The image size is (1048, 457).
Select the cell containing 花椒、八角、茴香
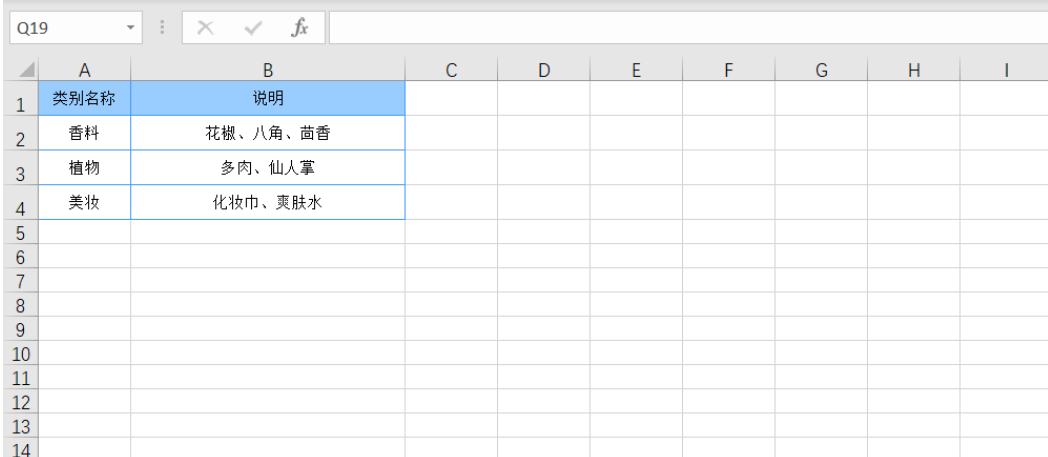pyautogui.click(x=268, y=133)
